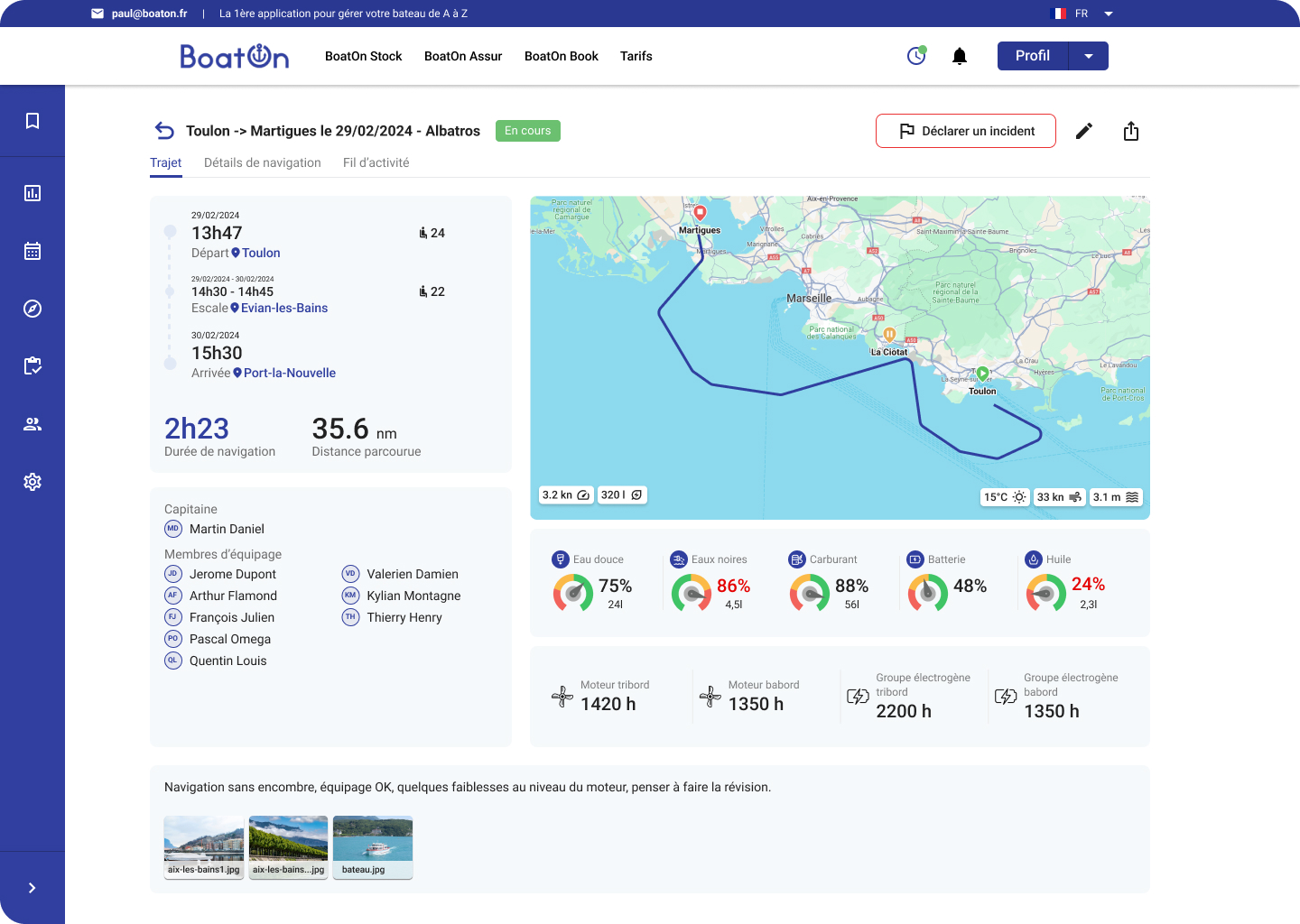Click the notification bell icon
Image resolution: width=1300 pixels, height=924 pixels.
959,55
